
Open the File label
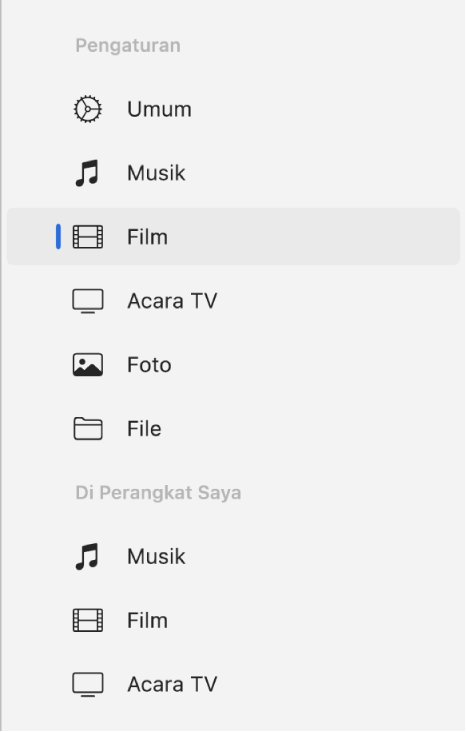coord(144,429)
